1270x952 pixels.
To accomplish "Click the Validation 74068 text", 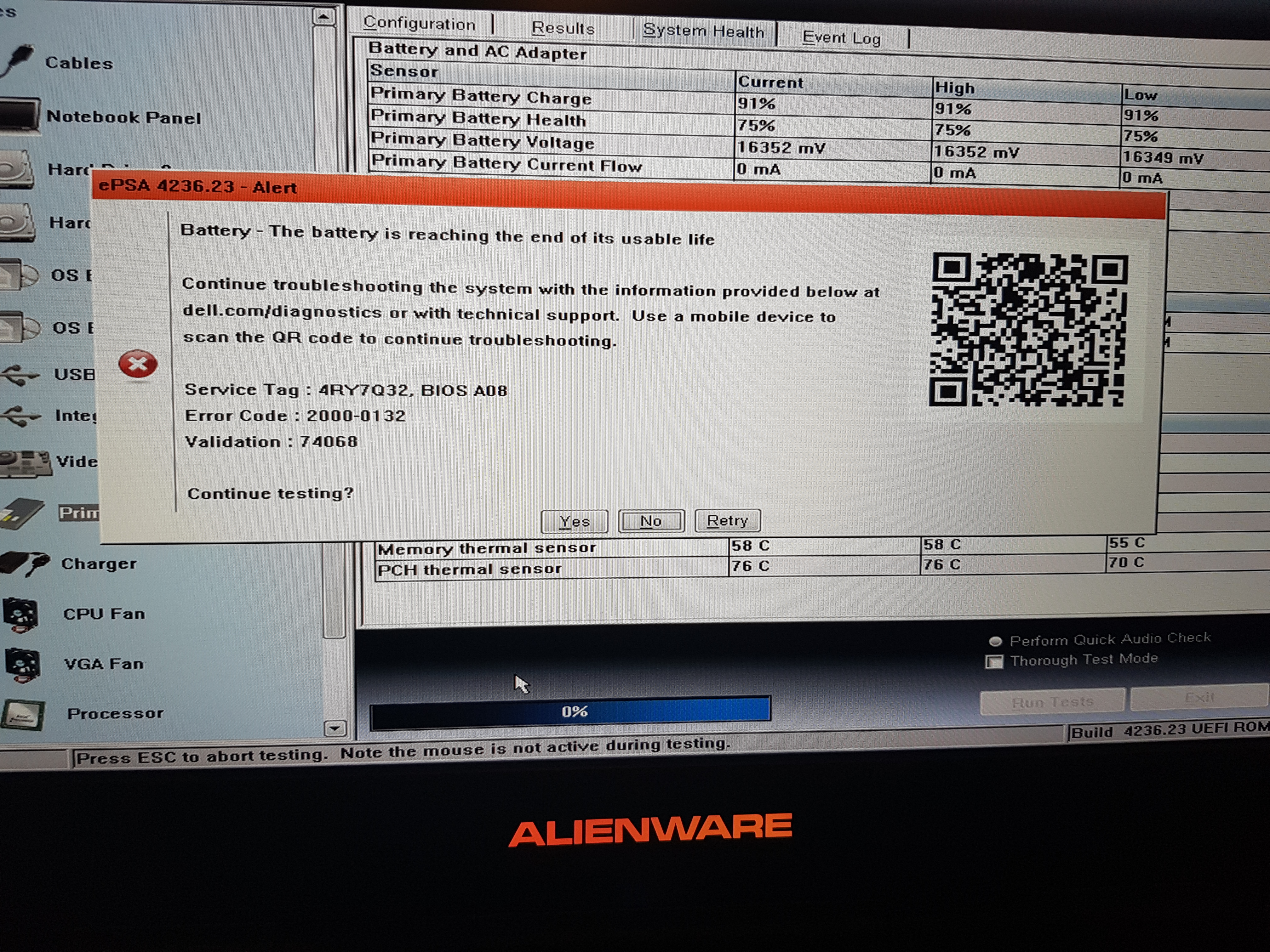I will click(x=271, y=441).
